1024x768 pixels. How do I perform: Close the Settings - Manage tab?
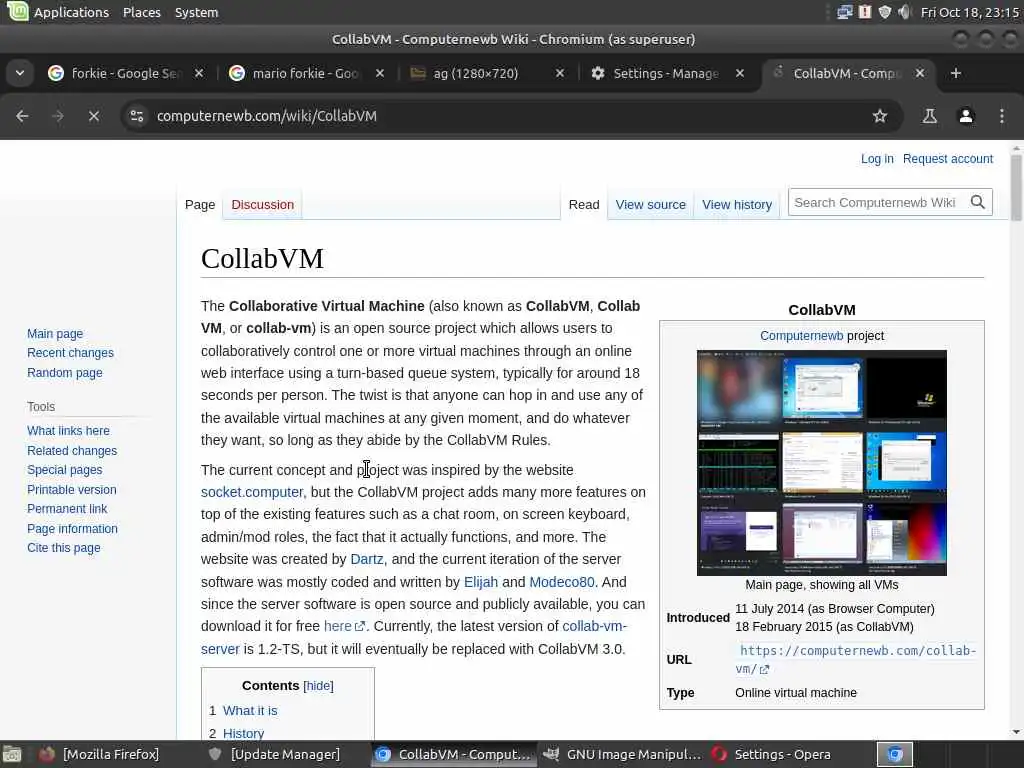click(740, 73)
